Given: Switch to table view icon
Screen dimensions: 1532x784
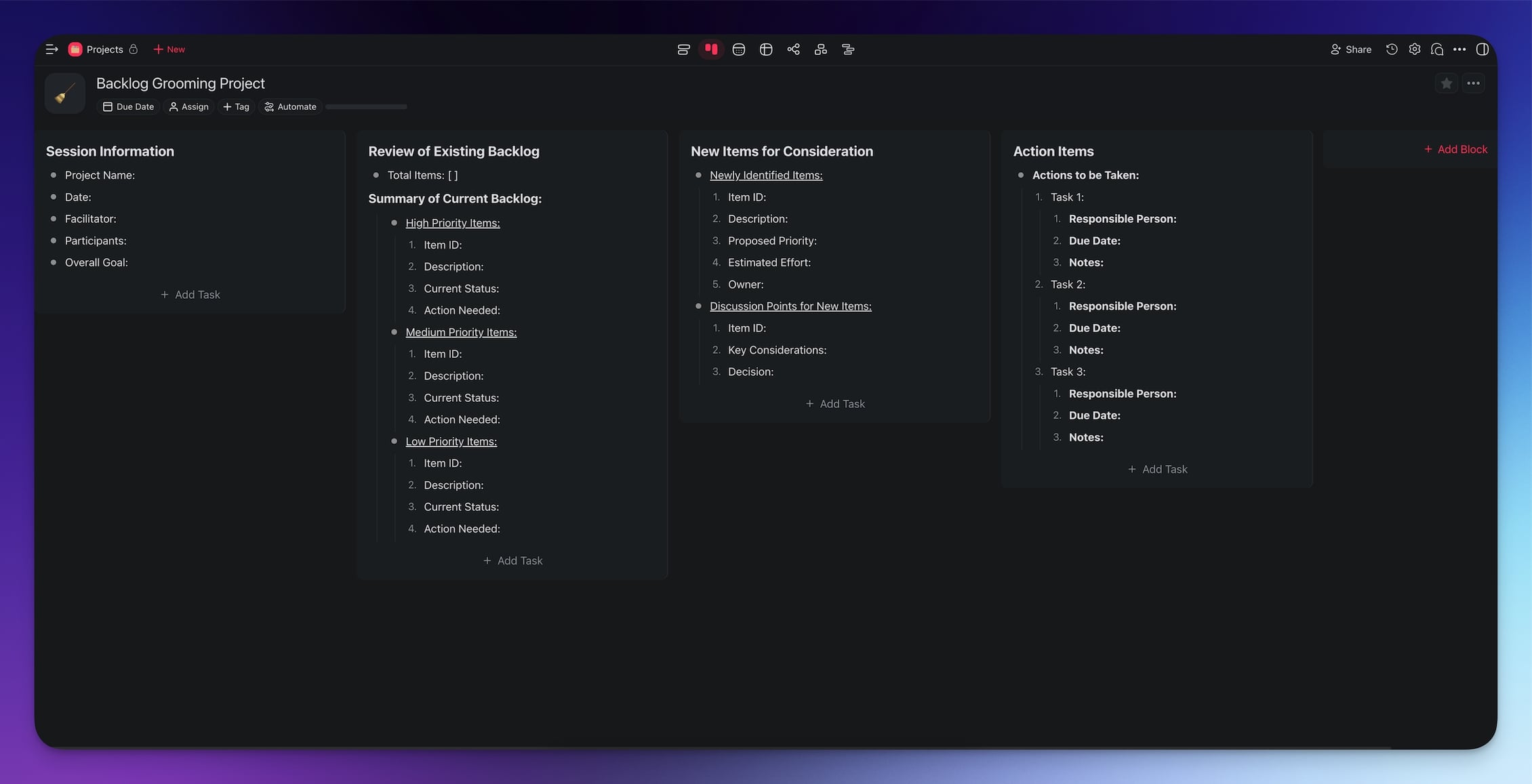Looking at the screenshot, I should [x=766, y=49].
